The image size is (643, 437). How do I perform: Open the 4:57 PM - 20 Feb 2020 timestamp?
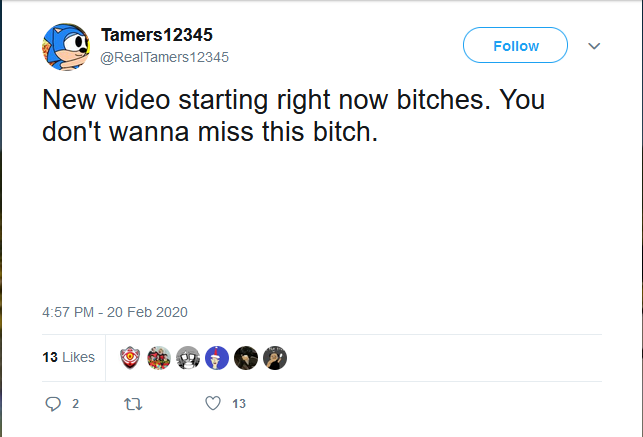[x=115, y=312]
